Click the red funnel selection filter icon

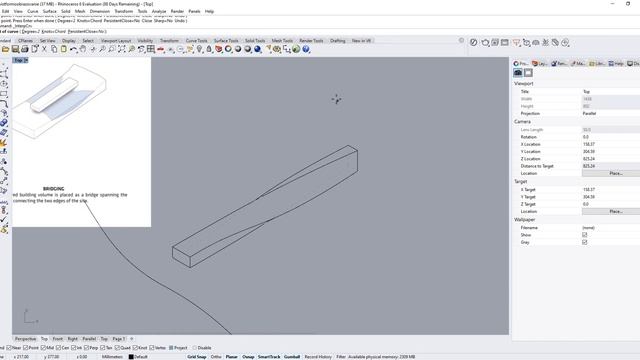pos(516,42)
